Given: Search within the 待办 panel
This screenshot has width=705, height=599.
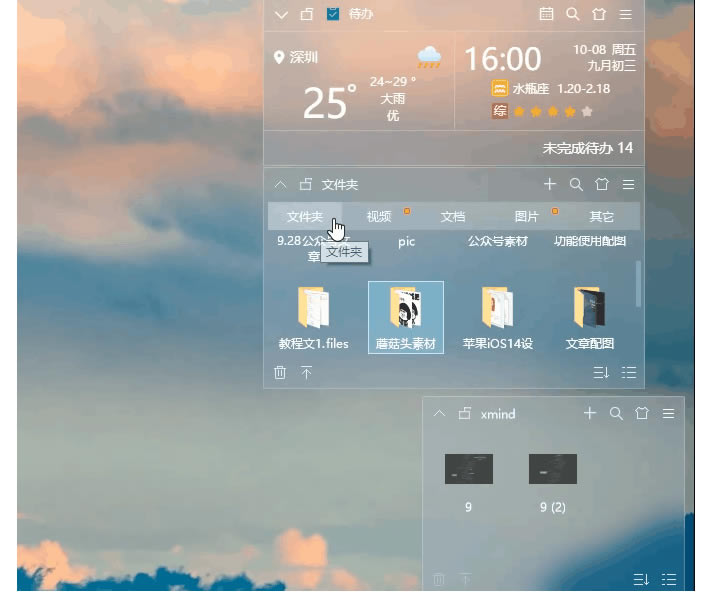Looking at the screenshot, I should (572, 14).
